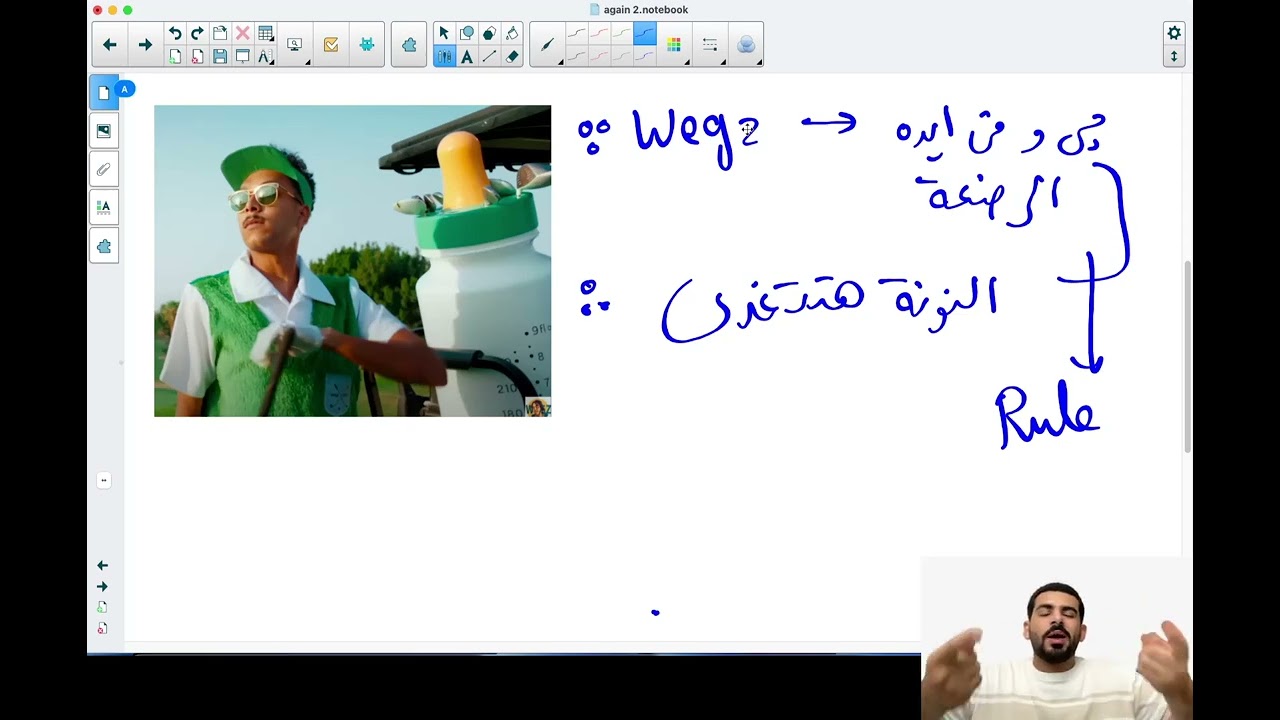
Task: Pick the top-row green pen style
Action: pos(622,33)
